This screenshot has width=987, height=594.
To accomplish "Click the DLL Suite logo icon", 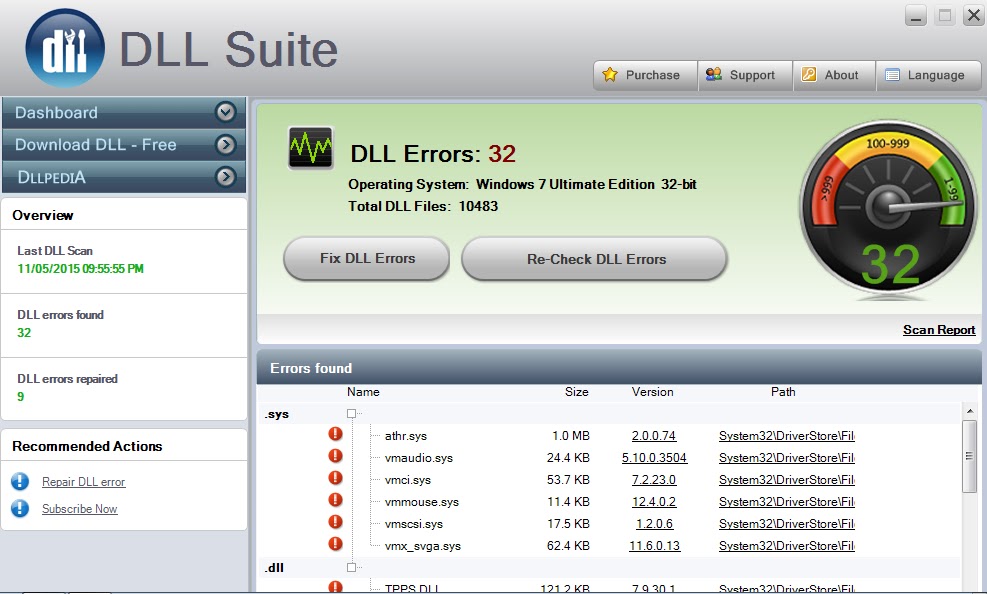I will [x=65, y=48].
